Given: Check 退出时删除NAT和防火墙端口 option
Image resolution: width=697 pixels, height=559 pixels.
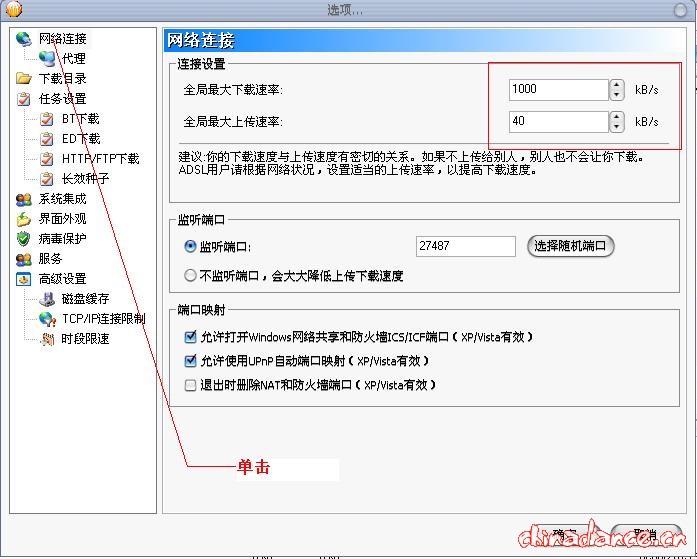Looking at the screenshot, I should (x=191, y=385).
